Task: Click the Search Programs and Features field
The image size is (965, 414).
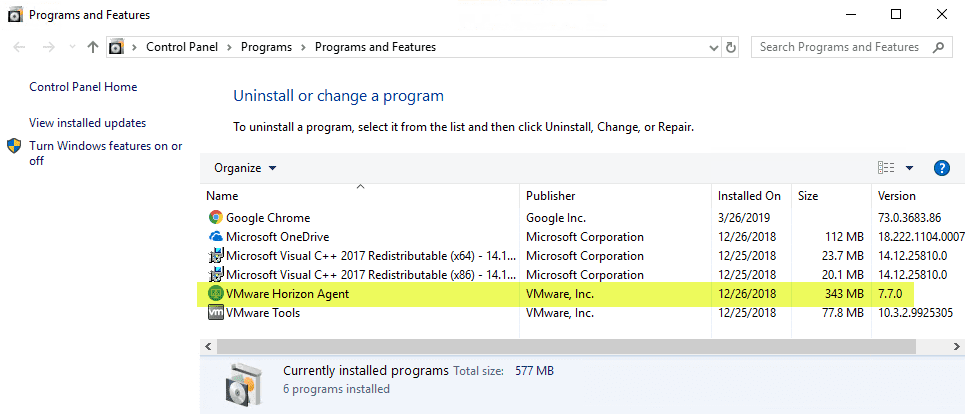Action: point(838,47)
